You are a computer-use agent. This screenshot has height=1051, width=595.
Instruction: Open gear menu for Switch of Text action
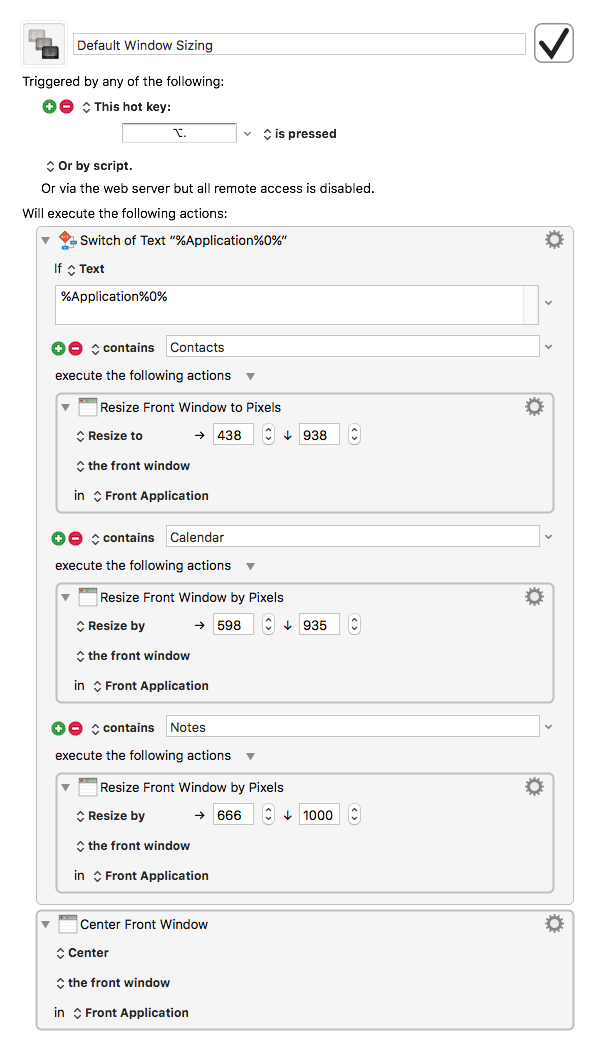pyautogui.click(x=554, y=240)
